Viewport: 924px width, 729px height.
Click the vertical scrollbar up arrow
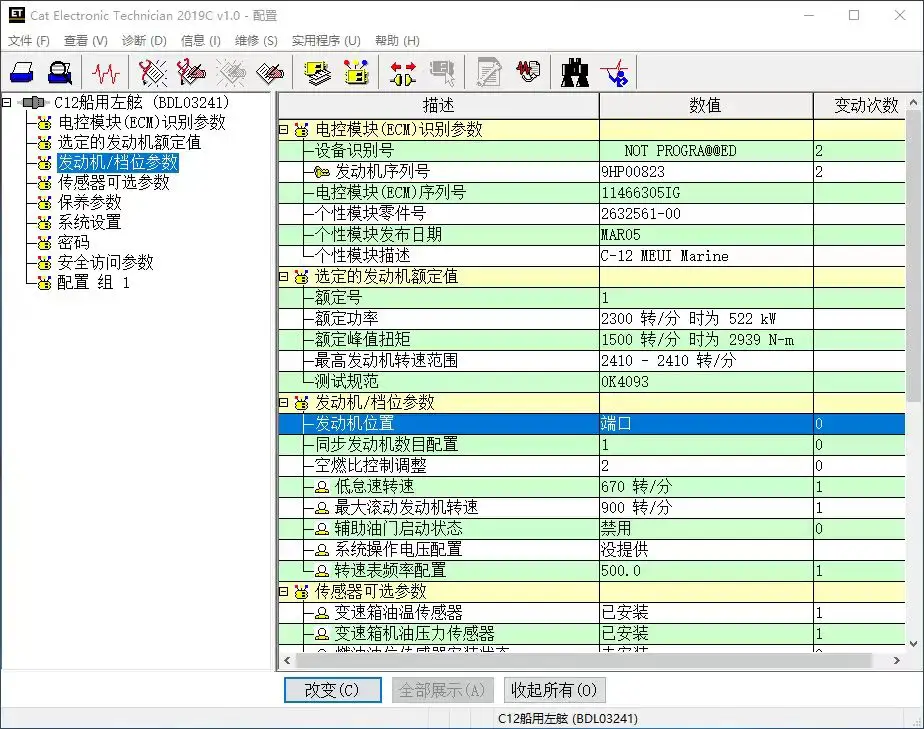[914, 102]
